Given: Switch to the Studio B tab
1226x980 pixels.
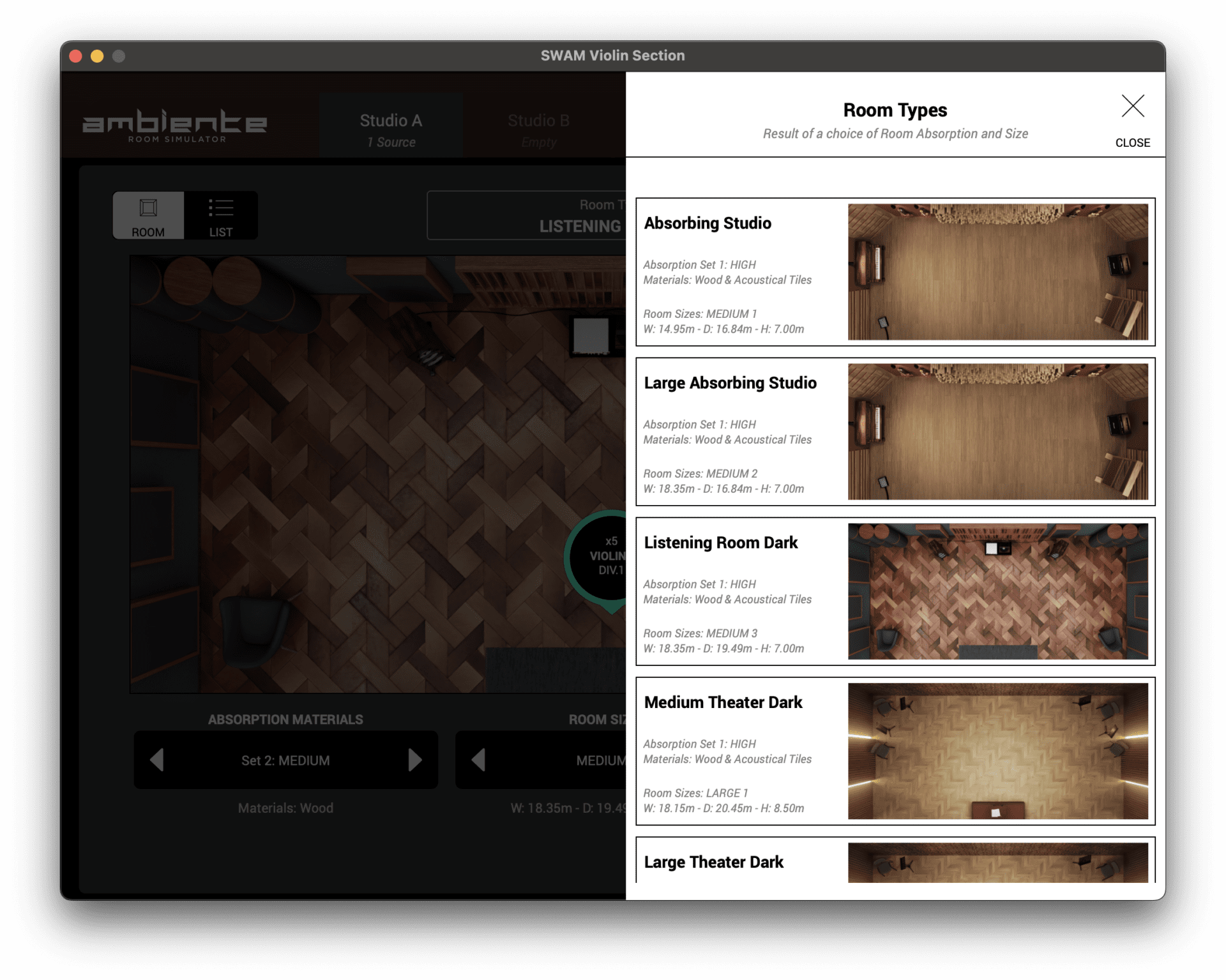Looking at the screenshot, I should coord(538,125).
